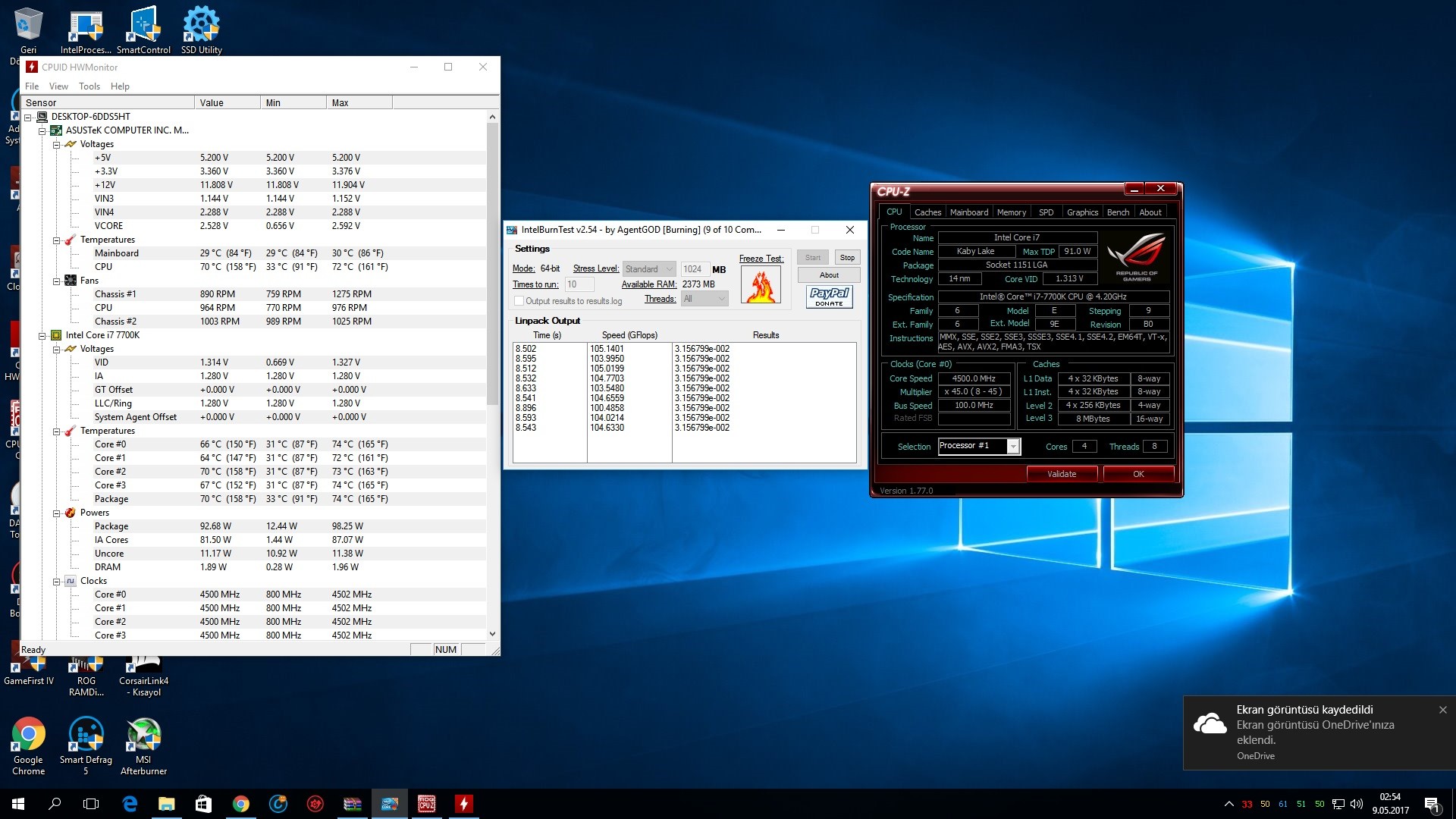Collapse the ASUSTeK COMPUTER INC. node
This screenshot has height=819, width=1456.
(42, 130)
